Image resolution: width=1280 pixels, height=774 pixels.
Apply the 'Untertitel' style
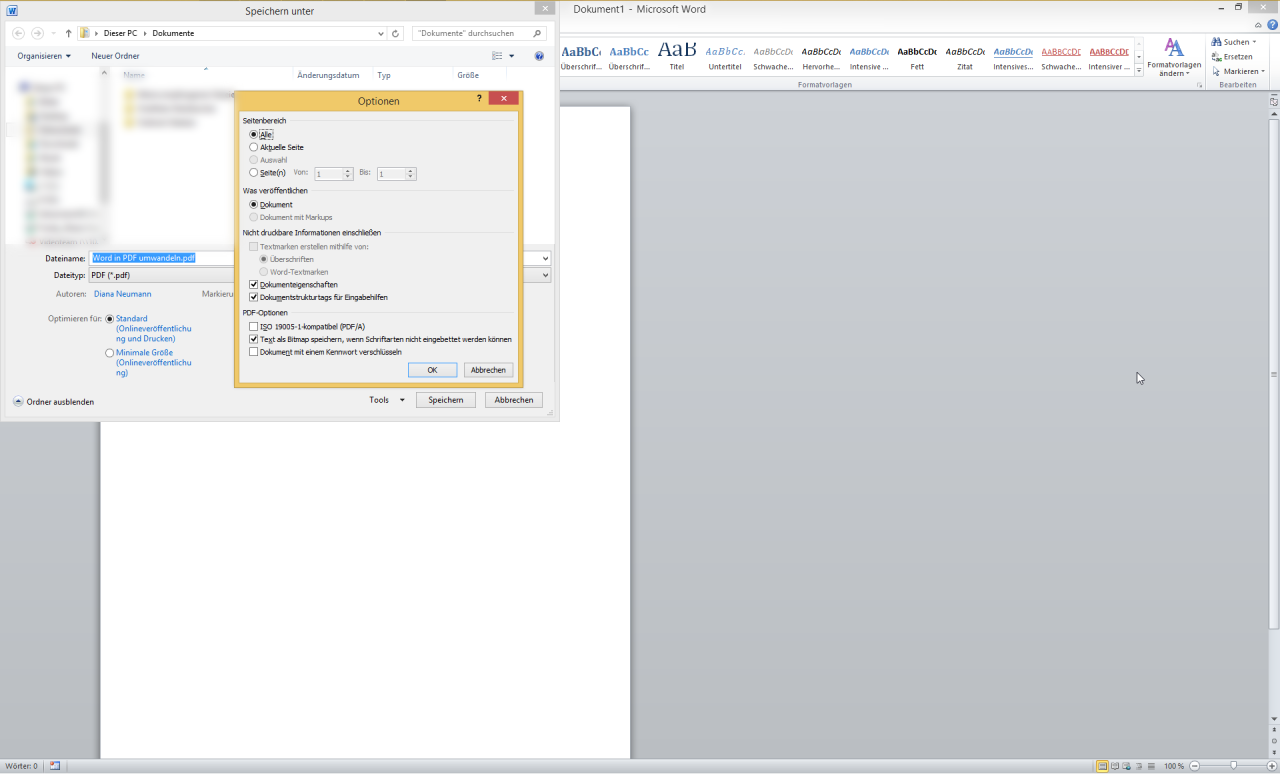[725, 56]
